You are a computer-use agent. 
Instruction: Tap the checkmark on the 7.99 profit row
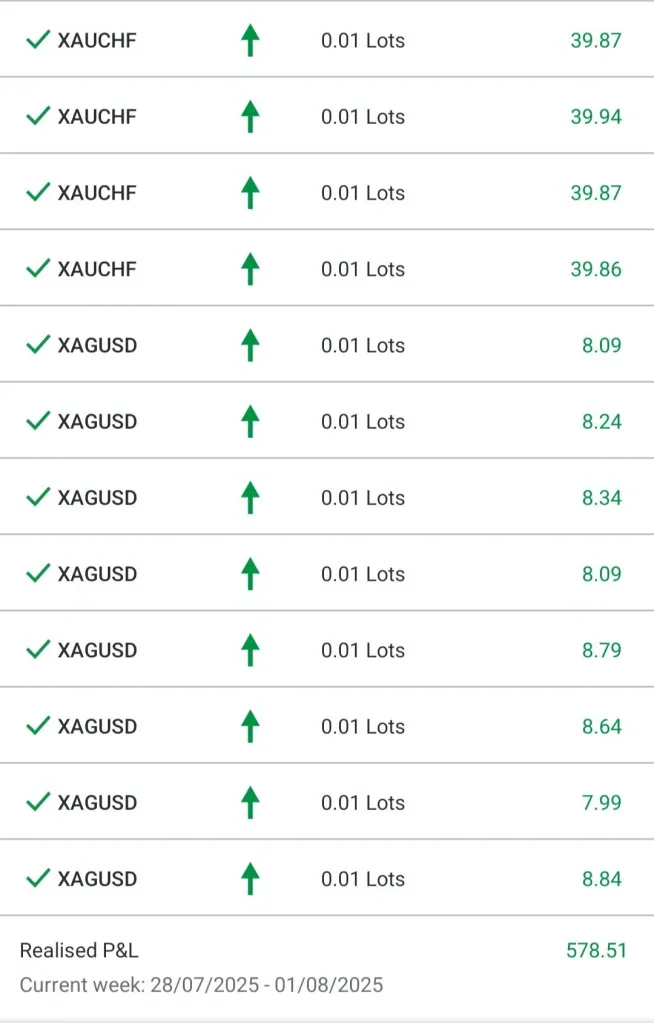click(x=38, y=802)
